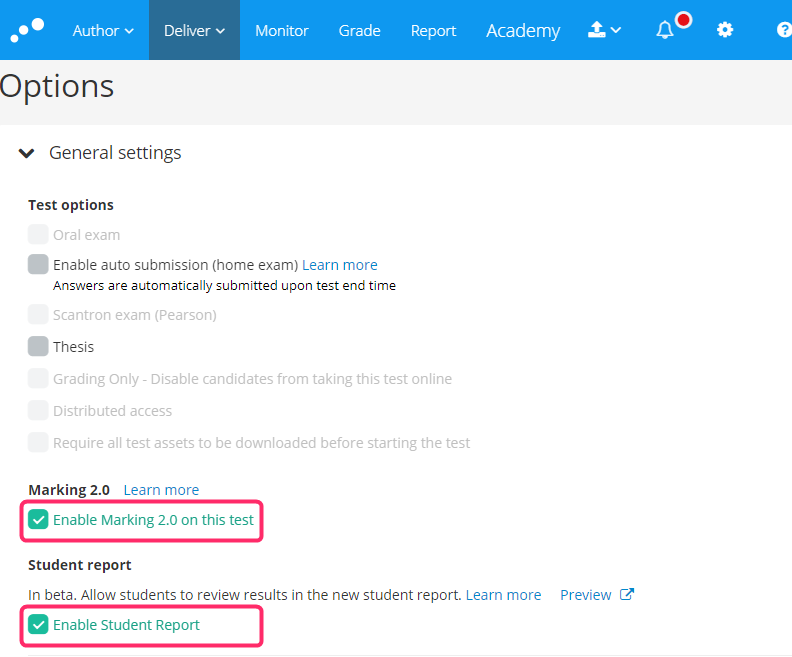Viewport: 792px width, 657px height.
Task: Check the Thesis checkbox
Action: (38, 346)
